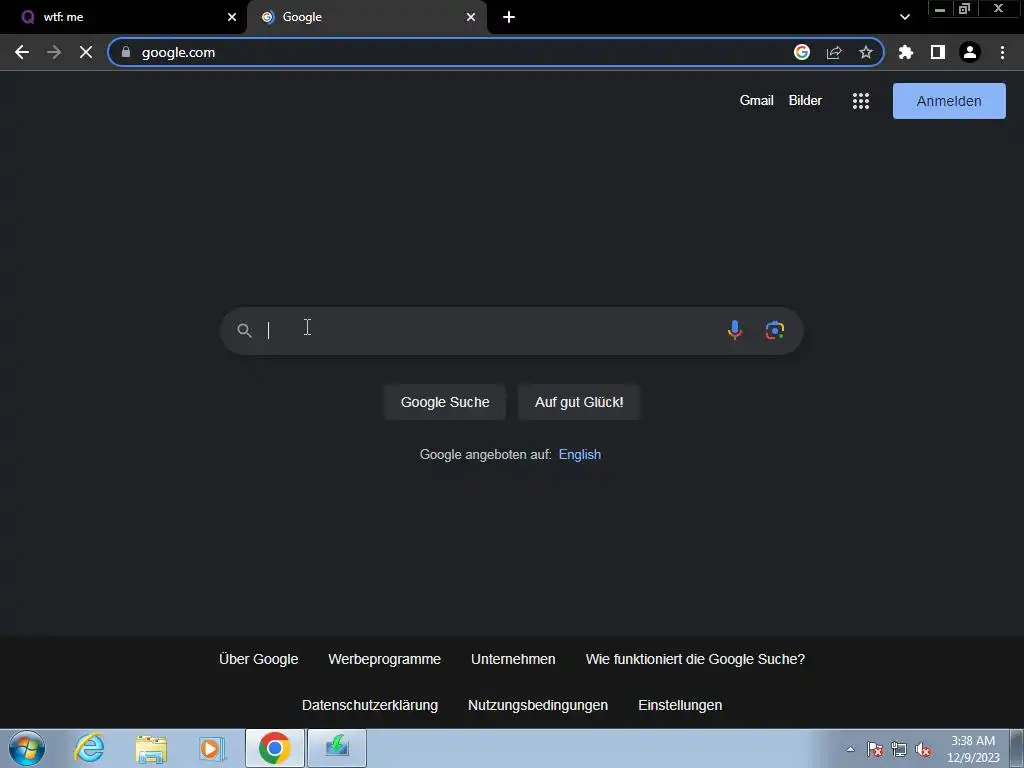Open Nutzungsbedingungen footer link
Image resolution: width=1024 pixels, height=768 pixels.
click(537, 705)
